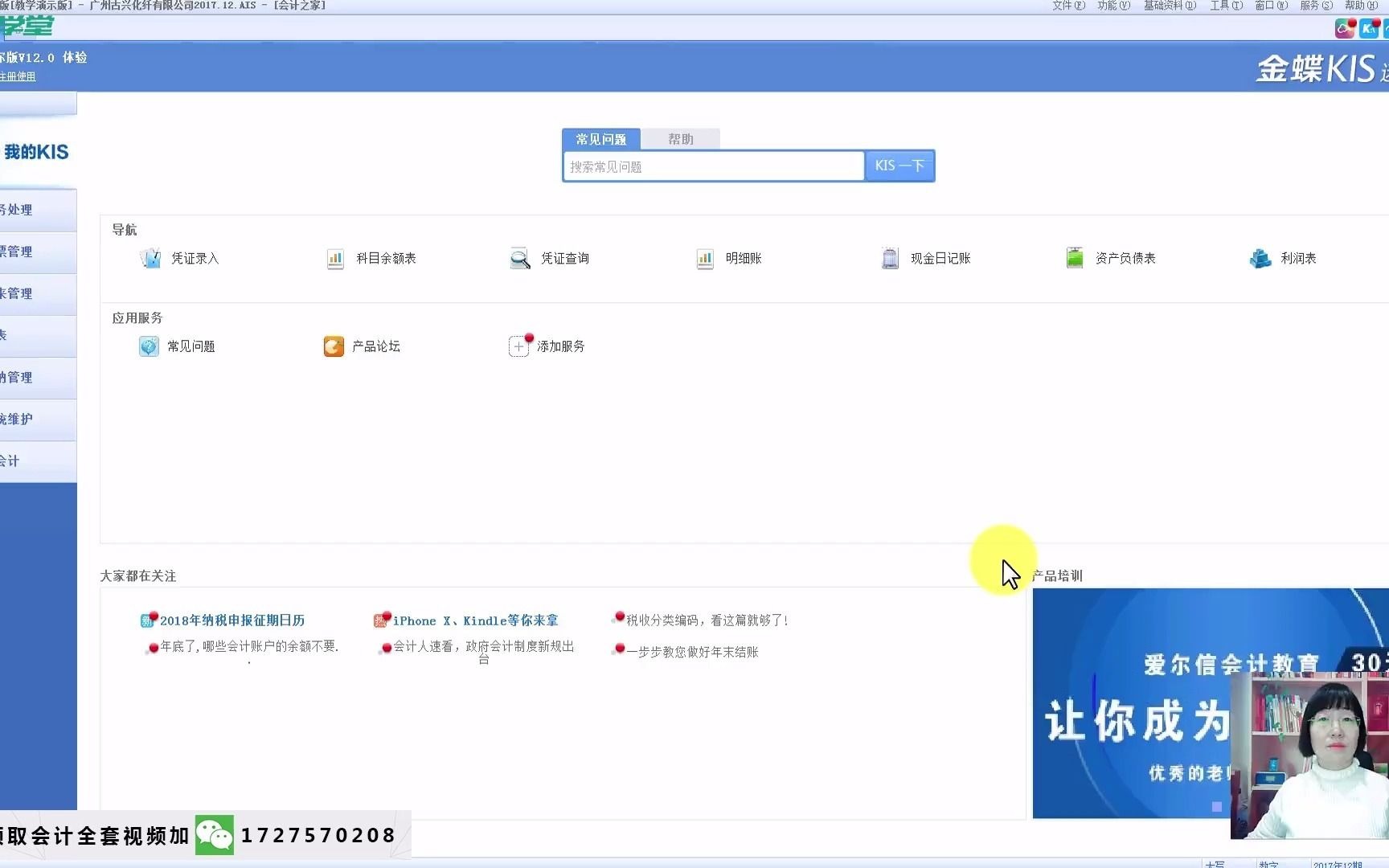Click the new badge beside 2018年纳税申报征期日历

(x=148, y=620)
